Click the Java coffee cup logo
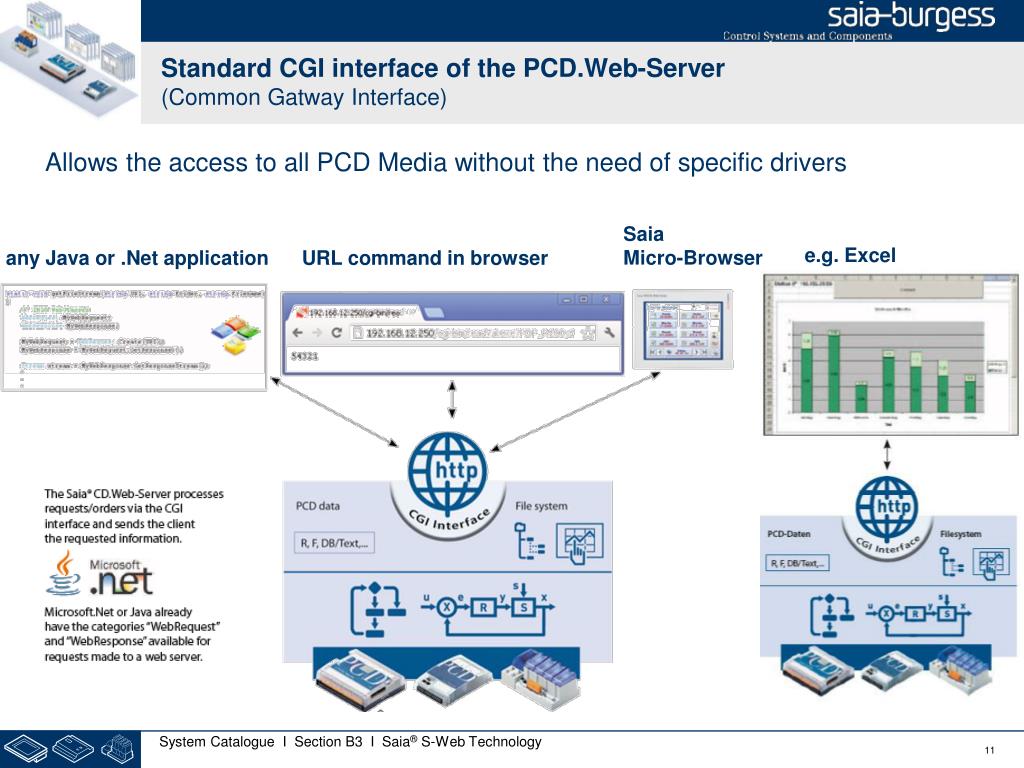The image size is (1024, 768). [x=64, y=573]
